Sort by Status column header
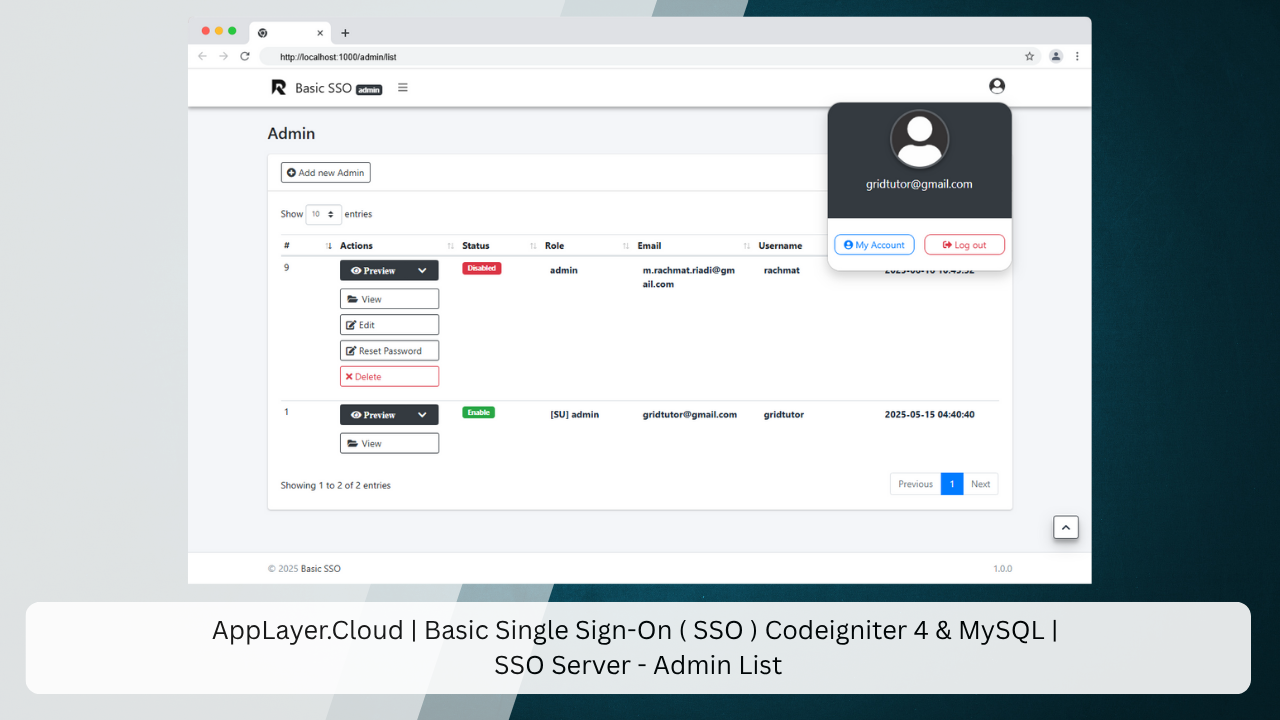Viewport: 1280px width, 720px height. click(x=500, y=246)
